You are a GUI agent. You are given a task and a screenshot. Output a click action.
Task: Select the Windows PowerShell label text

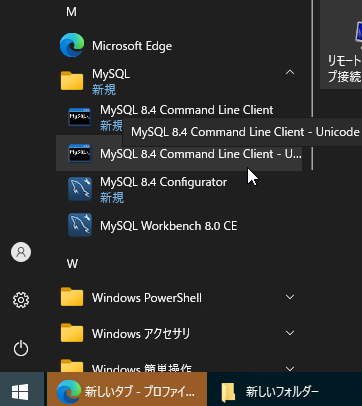(147, 298)
